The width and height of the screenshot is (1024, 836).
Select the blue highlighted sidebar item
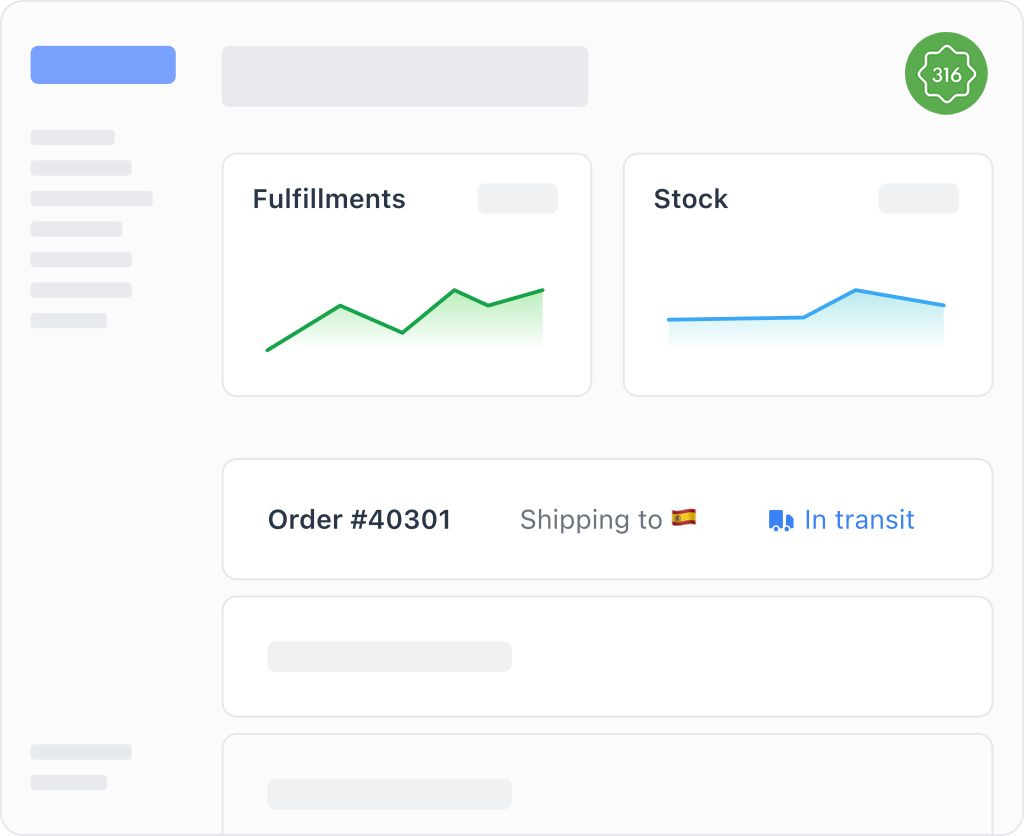click(x=103, y=65)
